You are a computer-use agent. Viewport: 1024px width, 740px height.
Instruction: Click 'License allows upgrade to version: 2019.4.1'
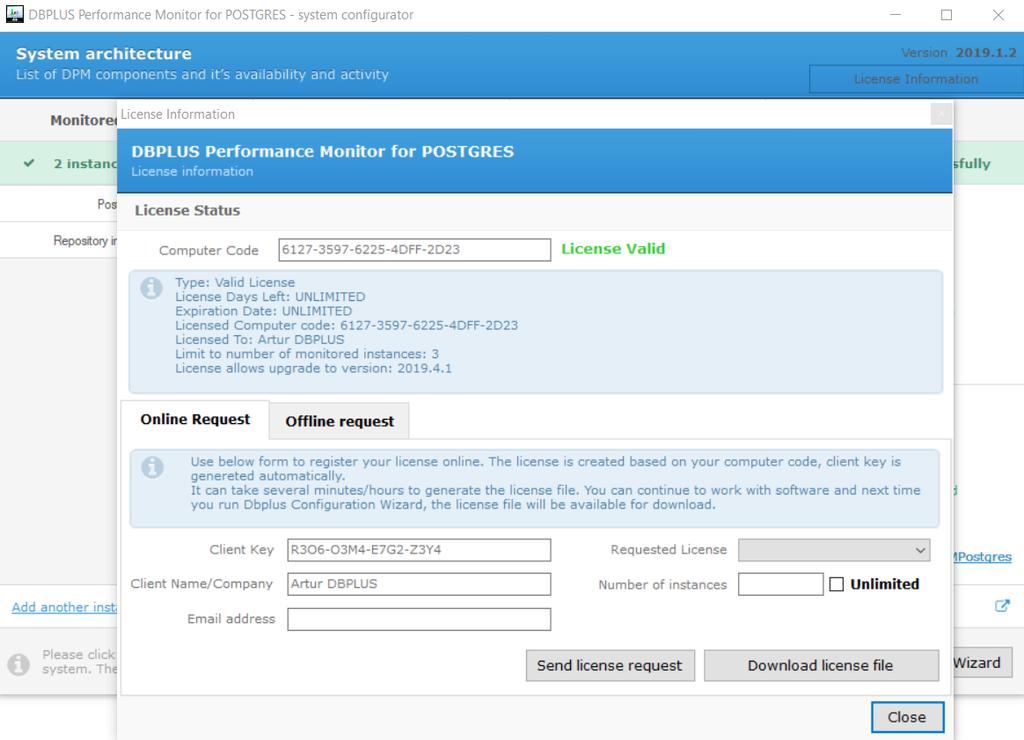pyautogui.click(x=313, y=368)
